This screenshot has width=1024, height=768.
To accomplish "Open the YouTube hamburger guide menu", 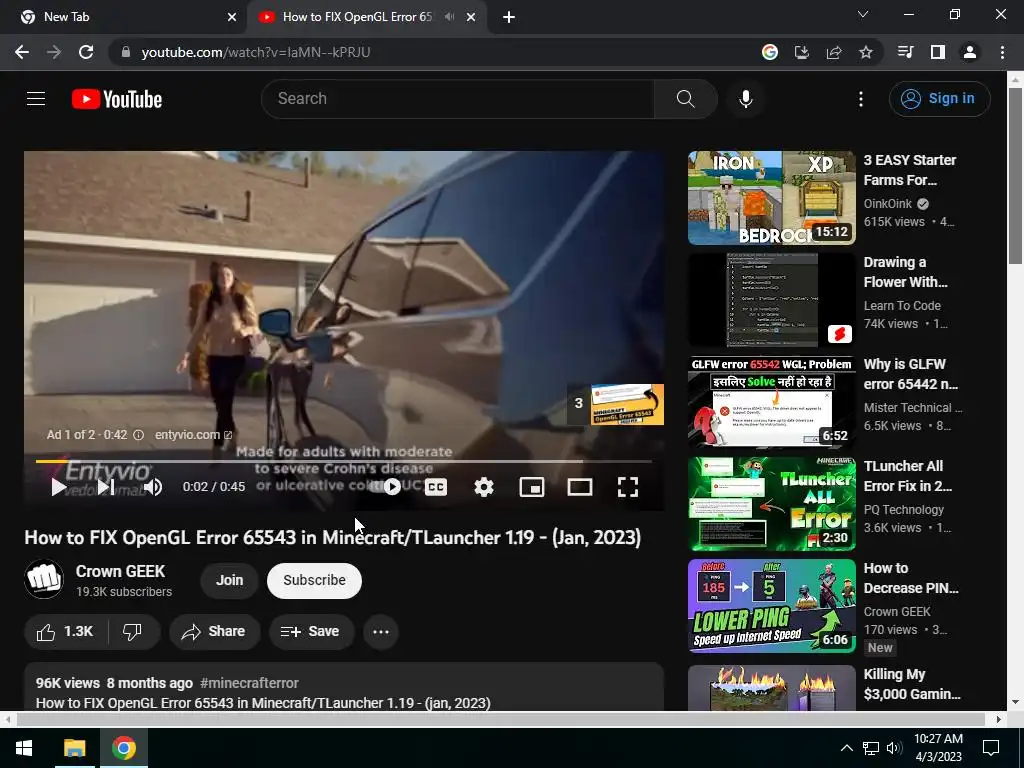I will (36, 99).
